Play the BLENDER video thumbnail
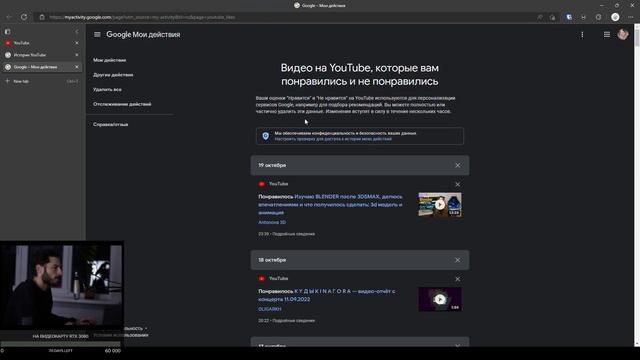The width and height of the screenshot is (640, 360). 440,204
